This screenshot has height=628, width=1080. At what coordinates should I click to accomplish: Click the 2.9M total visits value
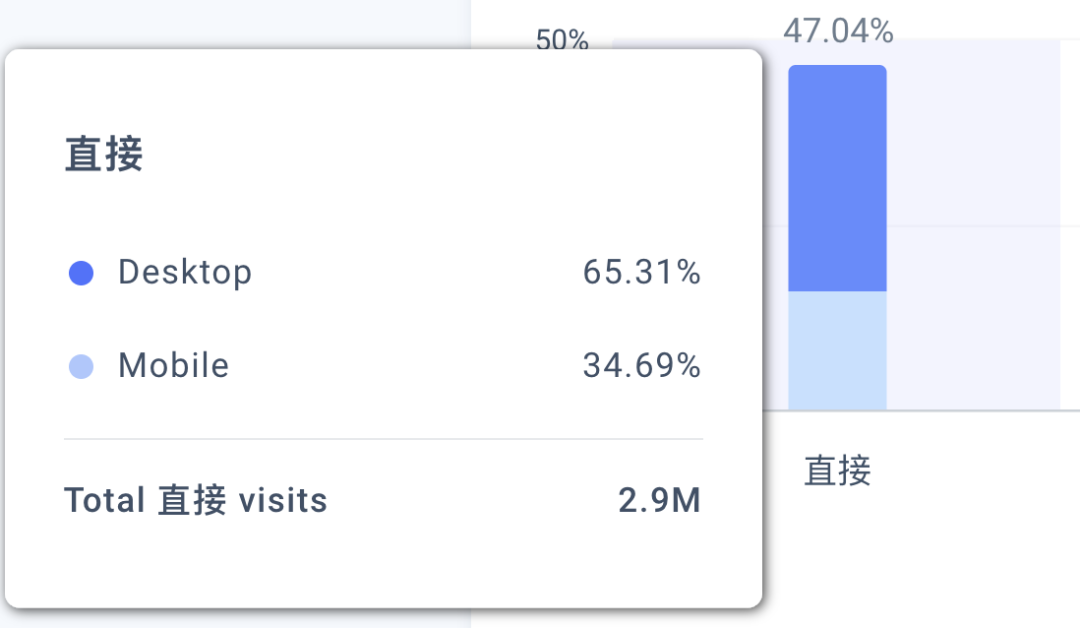tap(659, 500)
